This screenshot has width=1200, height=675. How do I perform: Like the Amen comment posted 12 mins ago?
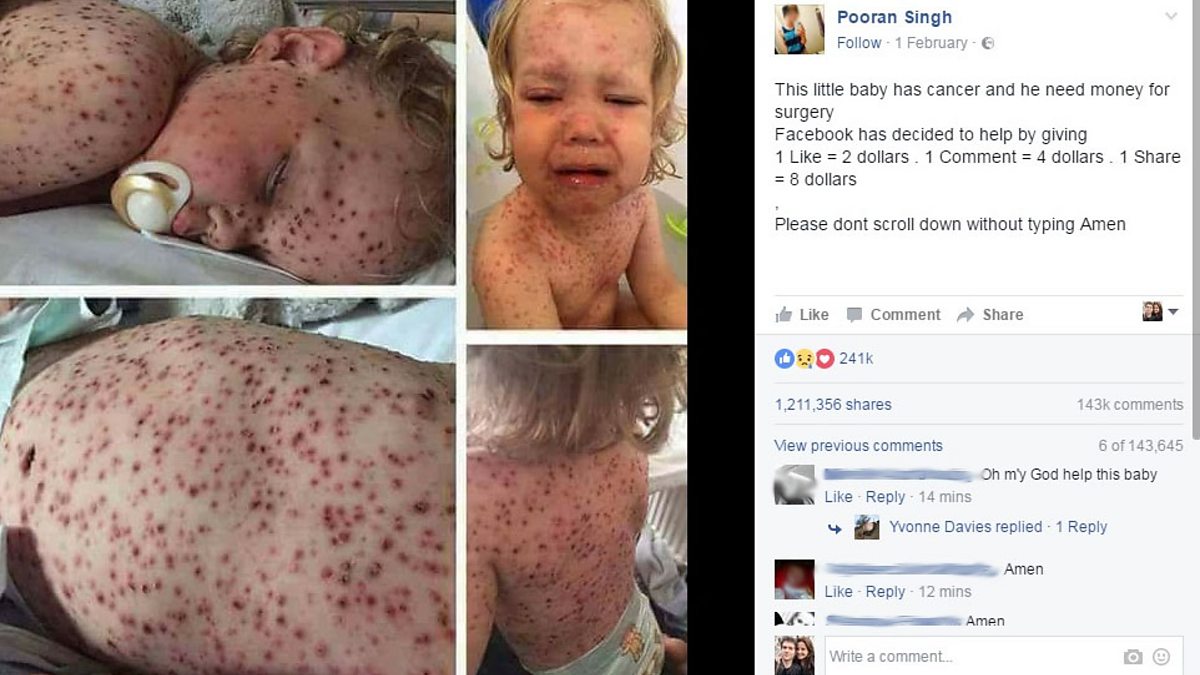(838, 592)
